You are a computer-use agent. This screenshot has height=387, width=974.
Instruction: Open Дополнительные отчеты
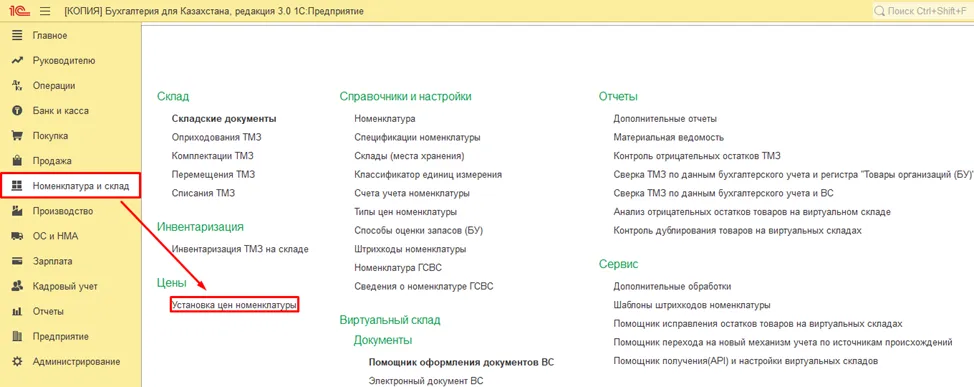(x=665, y=119)
